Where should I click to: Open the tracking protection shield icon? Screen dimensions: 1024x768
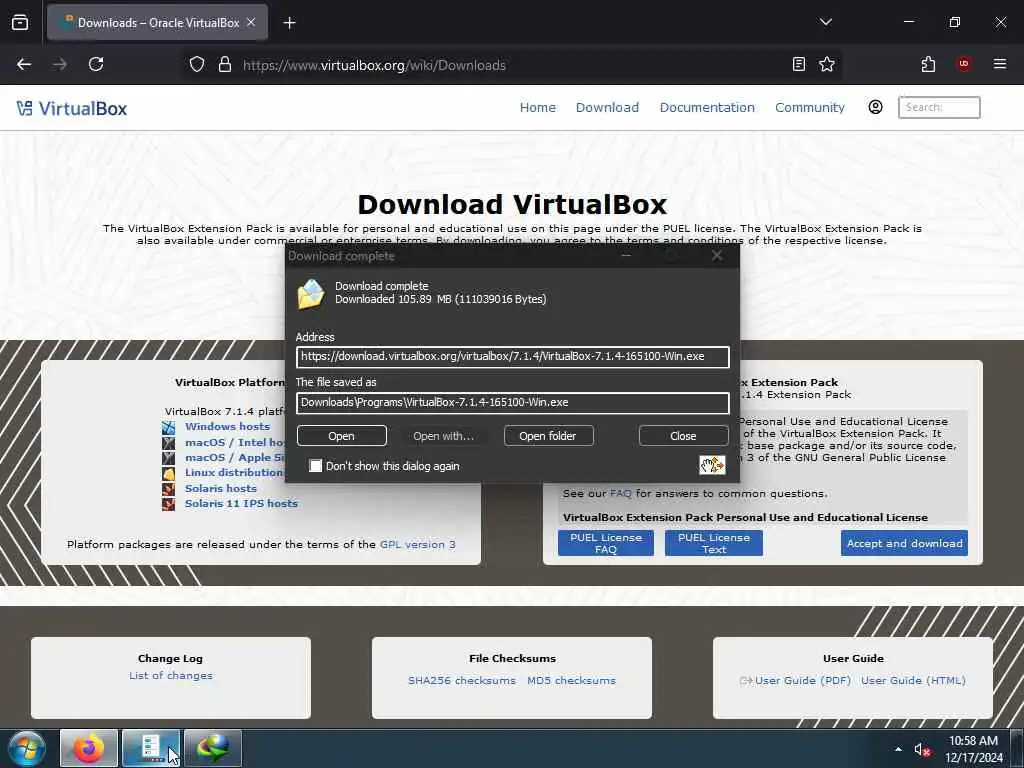pyautogui.click(x=197, y=65)
